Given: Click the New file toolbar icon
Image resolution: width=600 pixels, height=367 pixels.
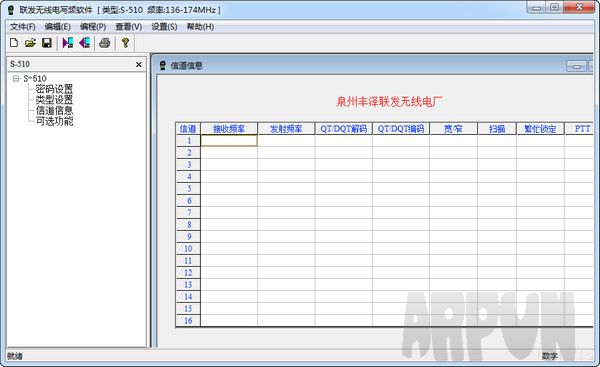Looking at the screenshot, I should coord(14,43).
